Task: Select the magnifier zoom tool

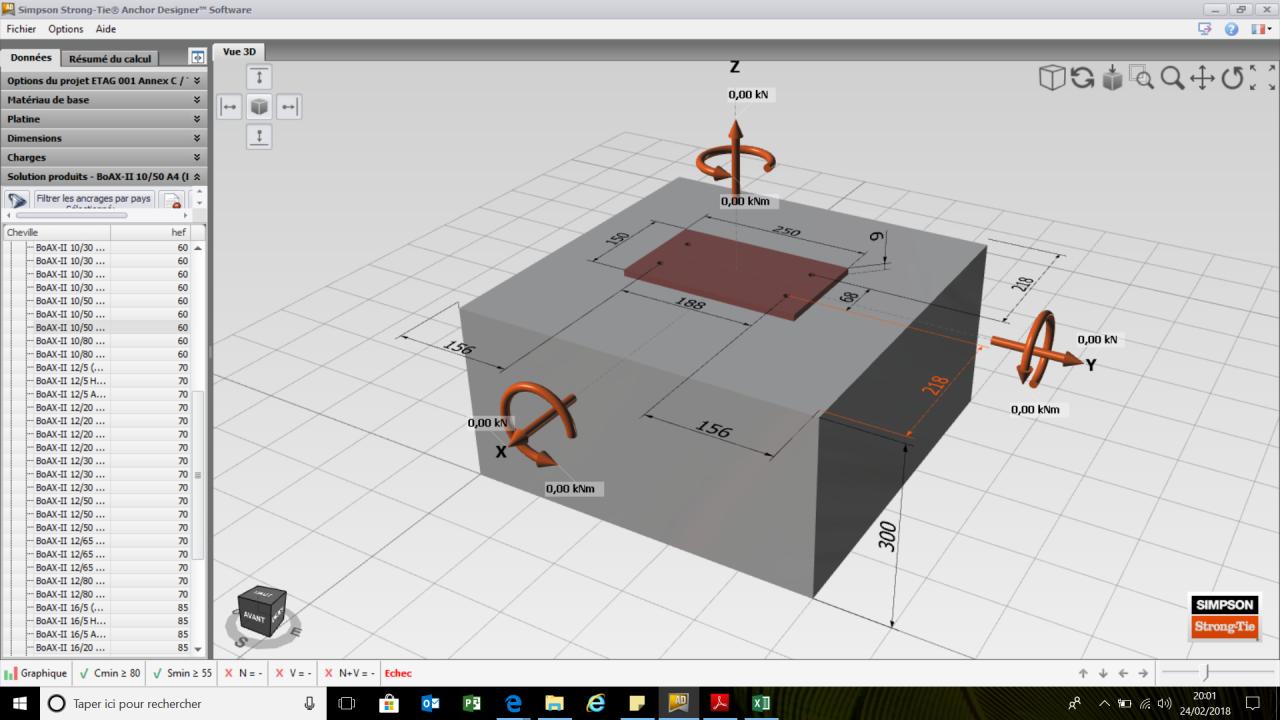Action: pos(1172,78)
